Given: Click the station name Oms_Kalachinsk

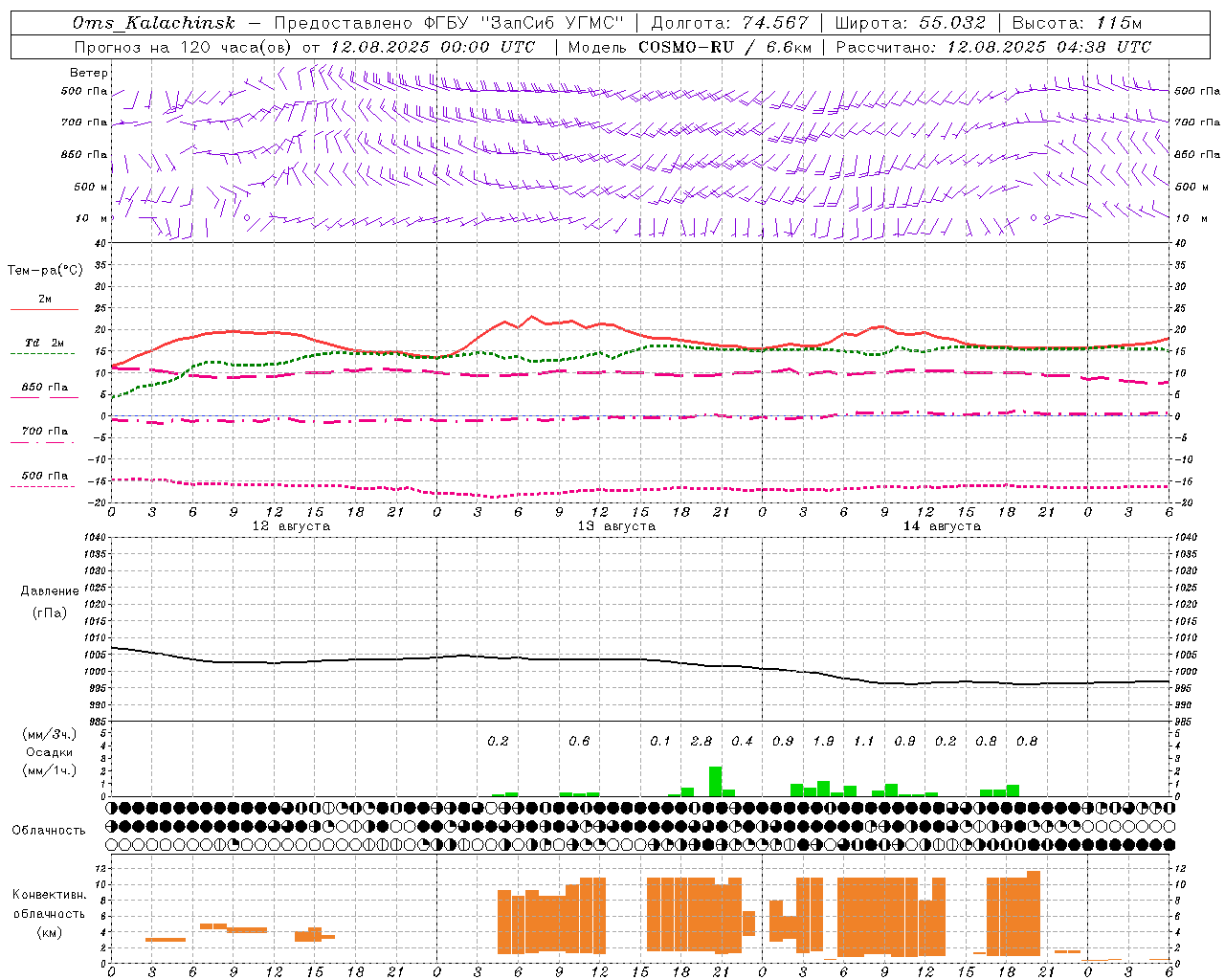Looking at the screenshot, I should pos(154,23).
